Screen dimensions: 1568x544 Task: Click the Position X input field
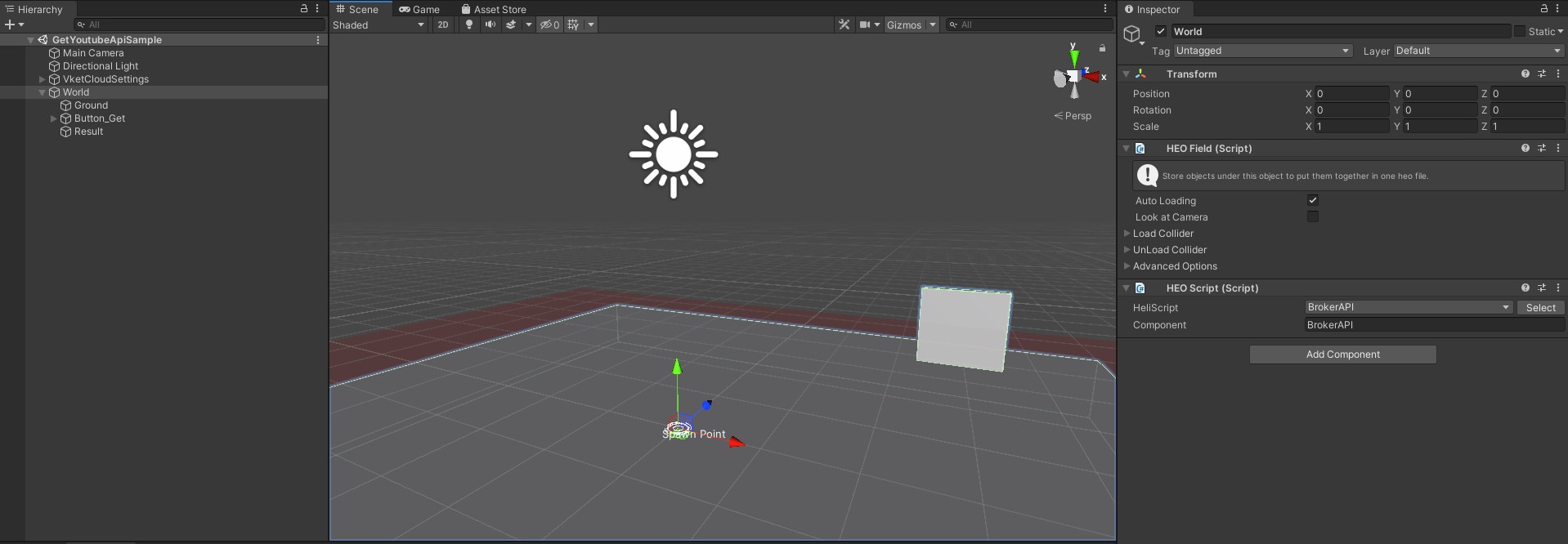coord(1351,94)
